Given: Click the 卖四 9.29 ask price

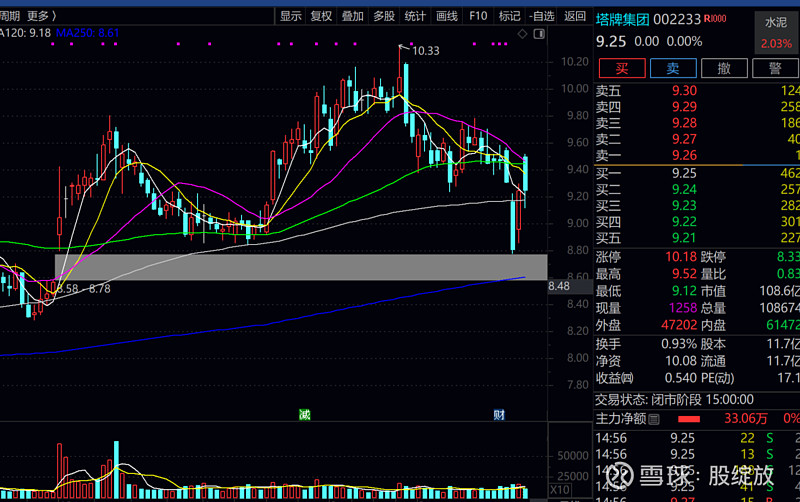Looking at the screenshot, I should pos(684,107).
